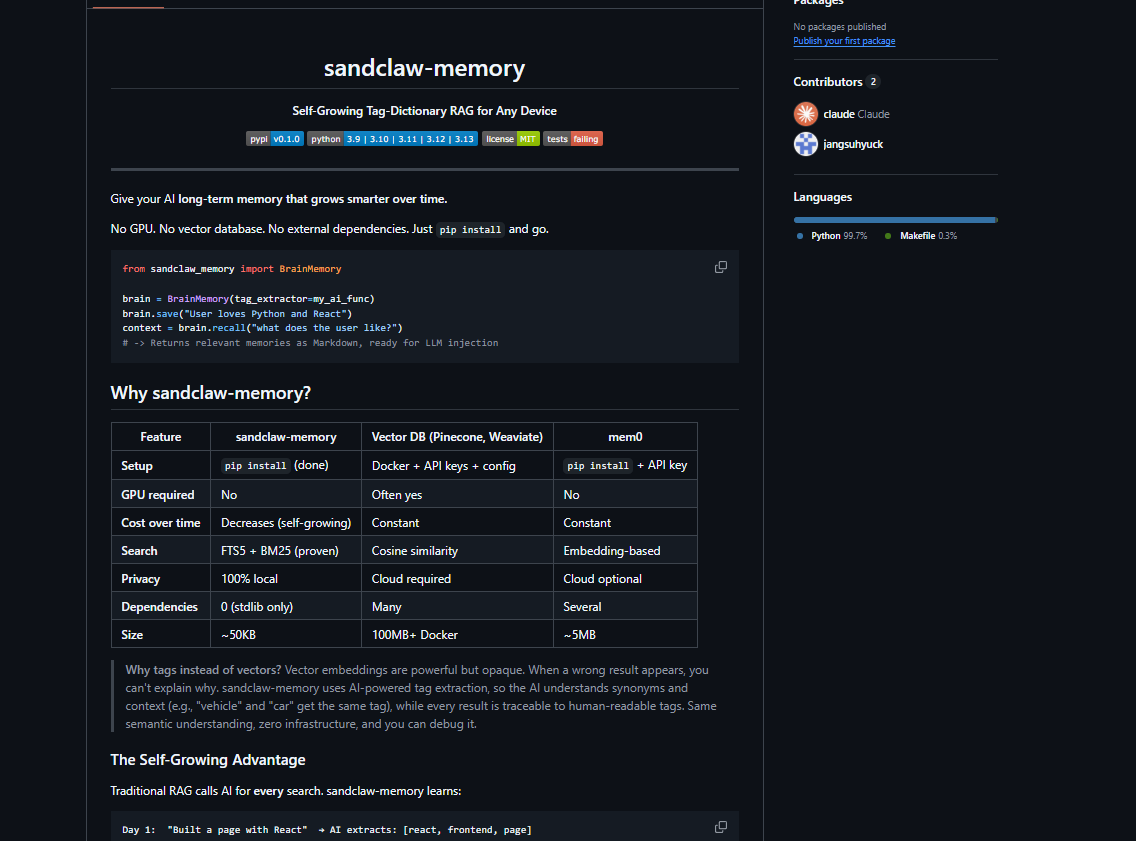
Task: Open claude's contributor profile name
Action: tap(838, 113)
